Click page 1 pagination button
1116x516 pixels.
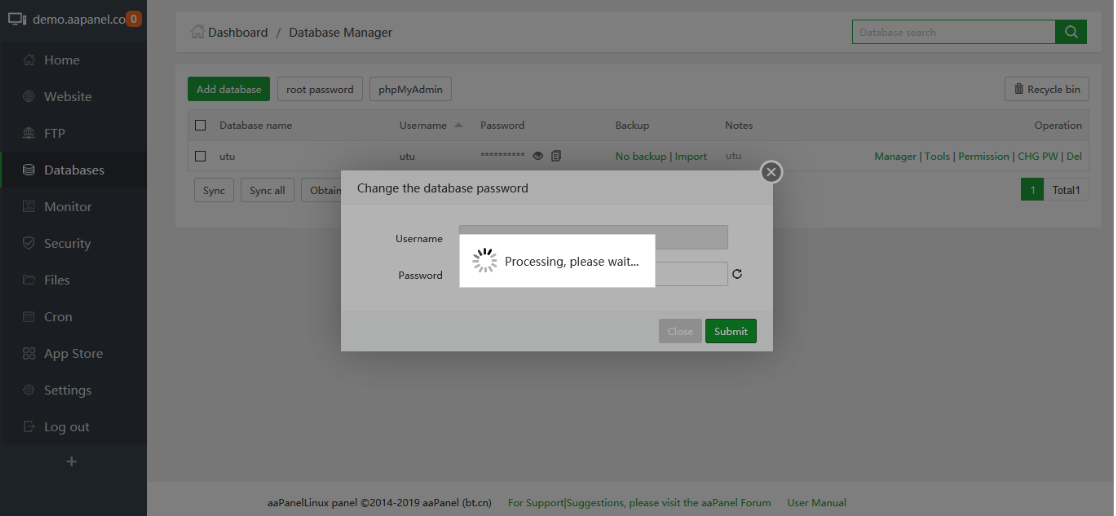tap(1032, 189)
